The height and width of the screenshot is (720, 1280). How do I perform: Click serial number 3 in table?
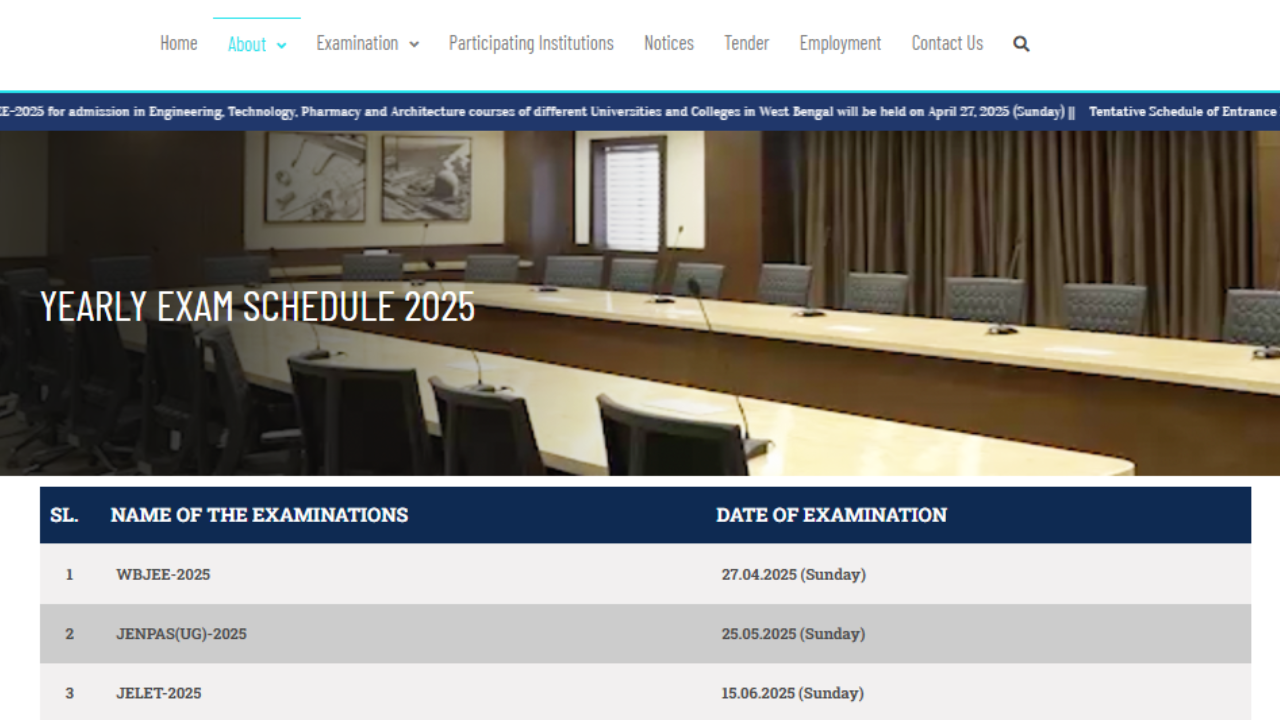[69, 693]
